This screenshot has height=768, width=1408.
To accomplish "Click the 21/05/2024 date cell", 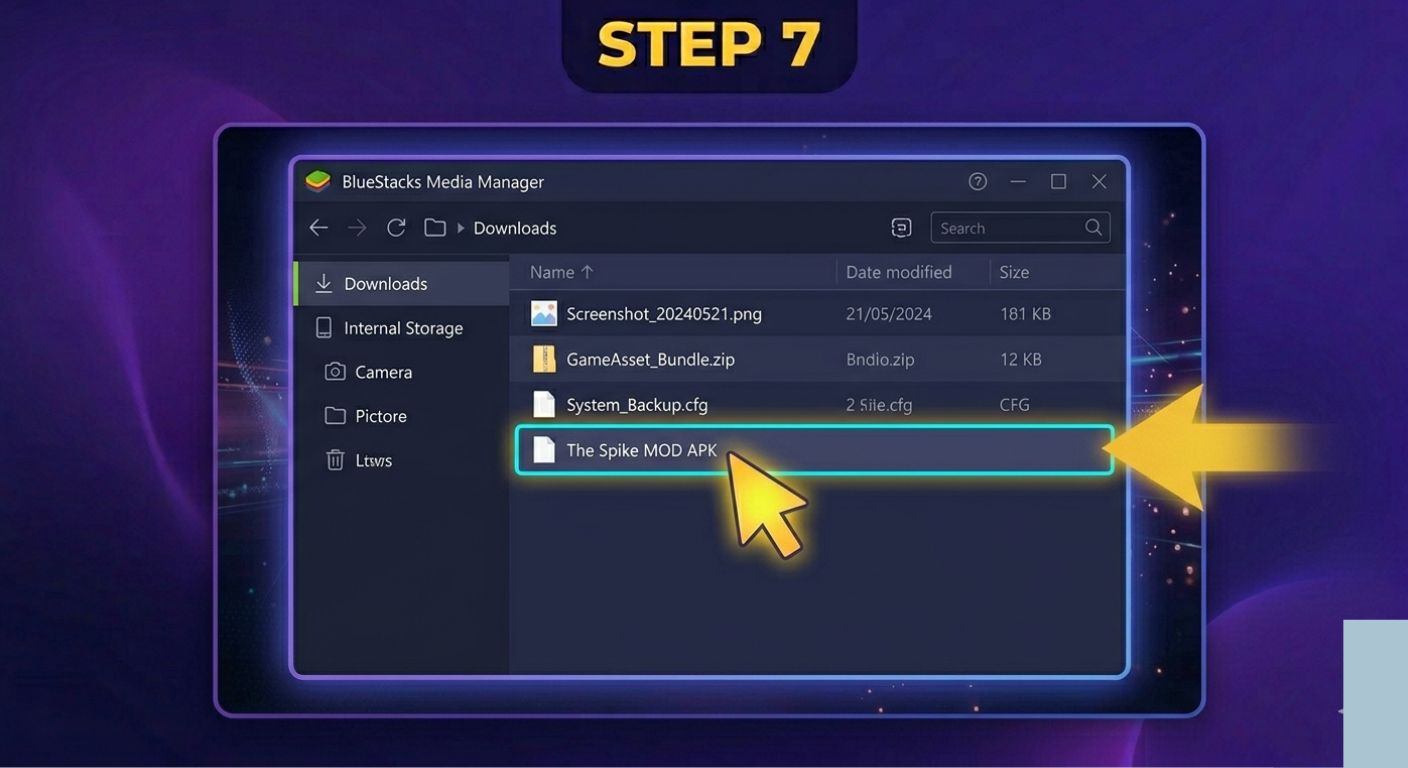I will [889, 314].
